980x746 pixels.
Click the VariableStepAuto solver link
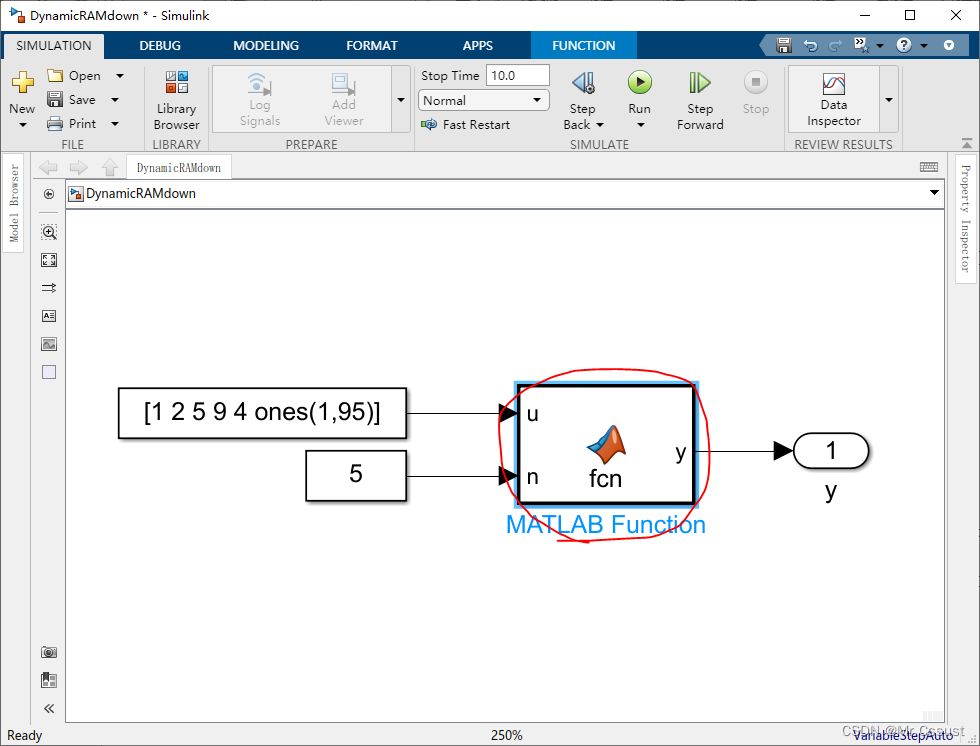click(x=903, y=735)
